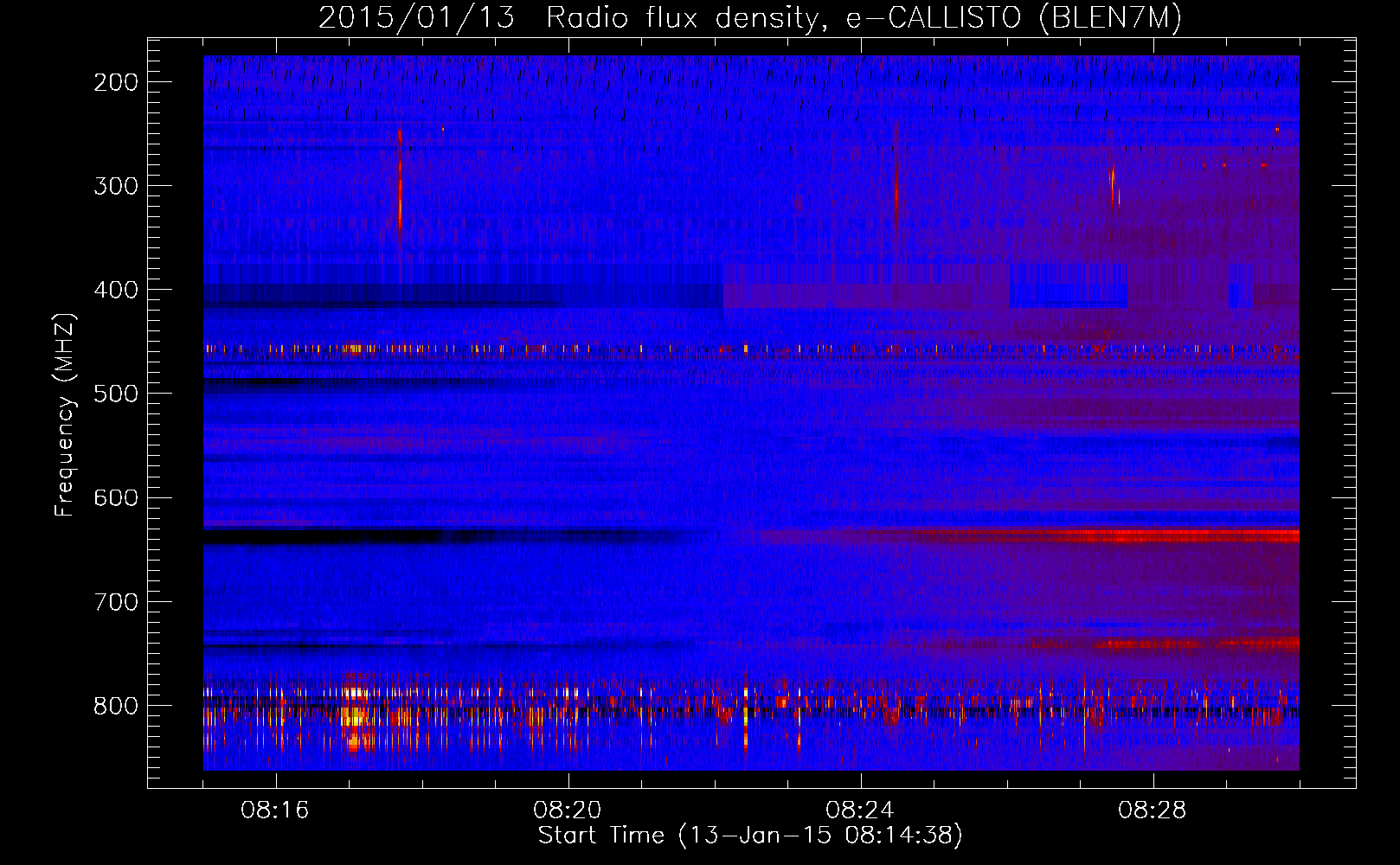Click the 08:24 time tick label
The height and width of the screenshot is (865, 1400).
point(860,811)
